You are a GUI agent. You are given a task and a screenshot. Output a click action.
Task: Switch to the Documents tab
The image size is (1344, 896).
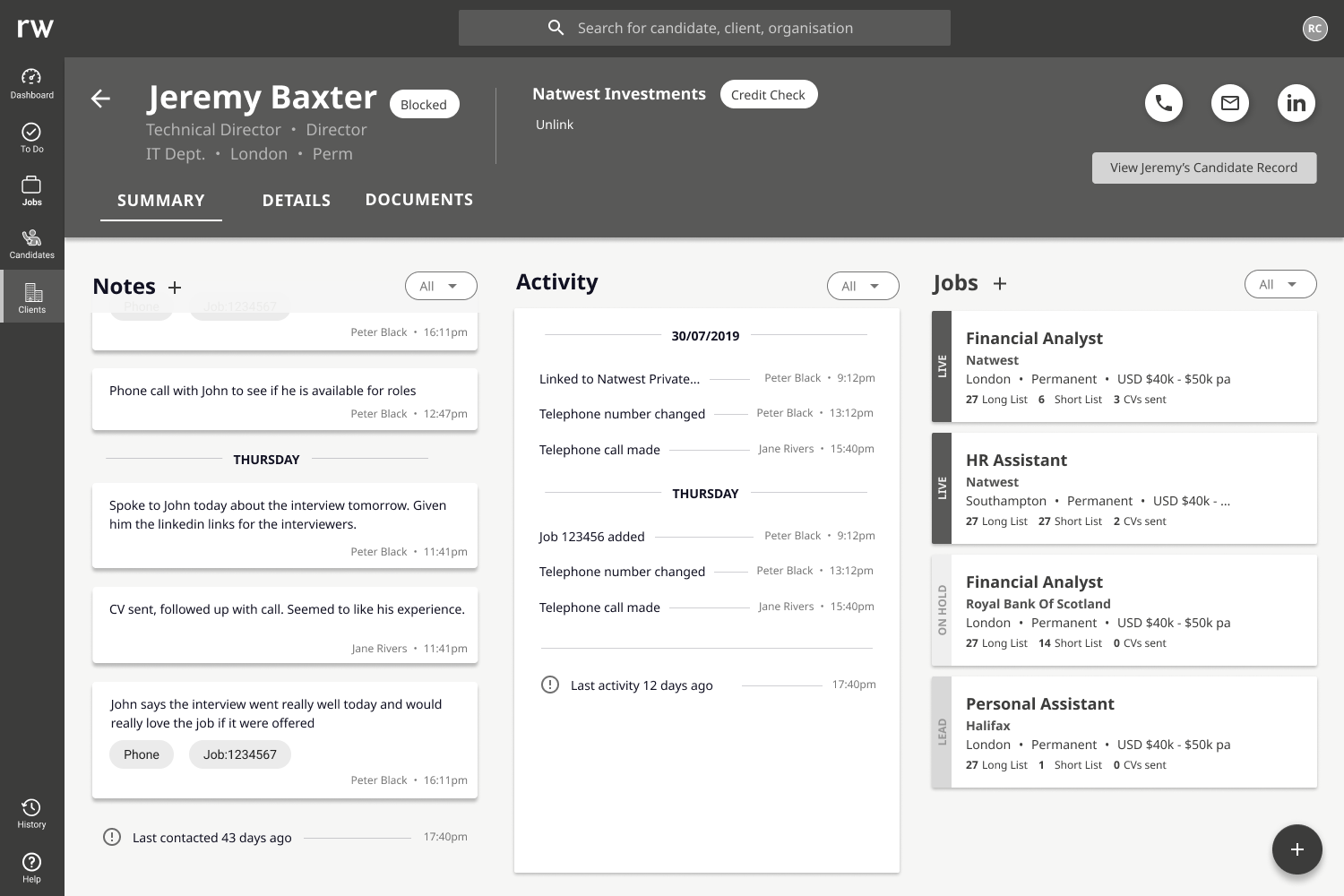(419, 200)
